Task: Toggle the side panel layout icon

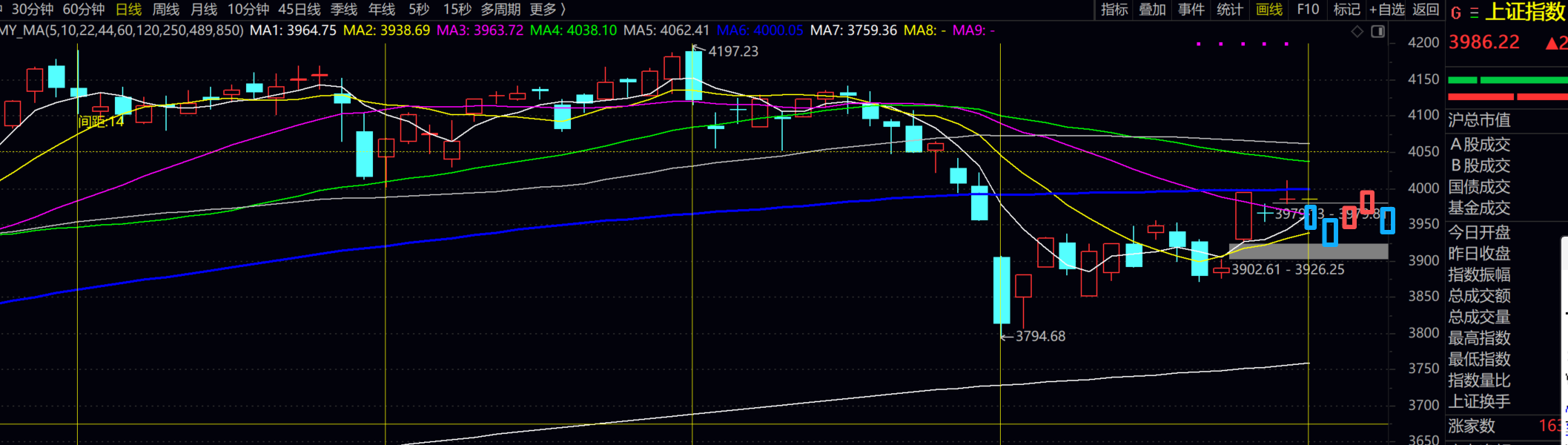Action: (x=1378, y=31)
